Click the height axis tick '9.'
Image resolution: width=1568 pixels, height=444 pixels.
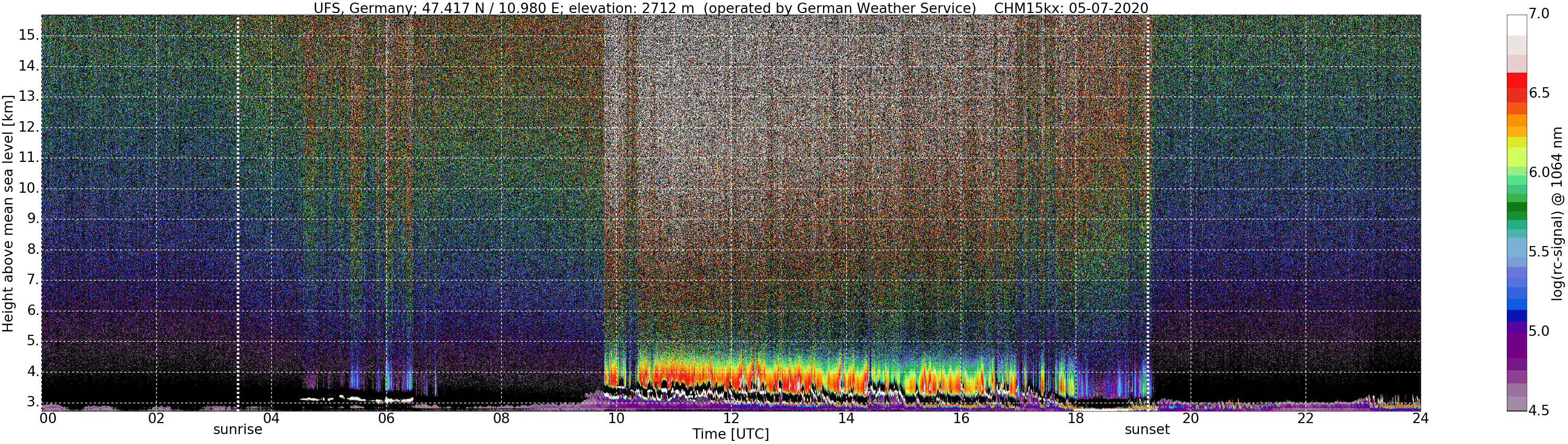pos(33,219)
